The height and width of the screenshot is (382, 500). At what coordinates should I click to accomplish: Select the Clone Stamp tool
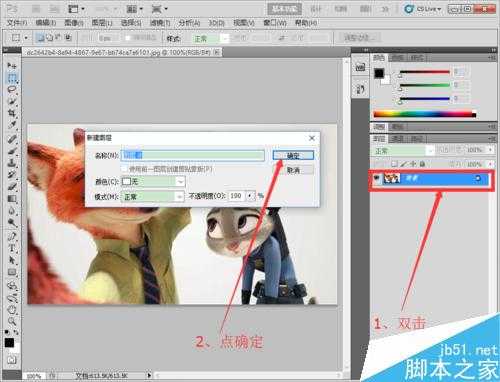(12, 163)
